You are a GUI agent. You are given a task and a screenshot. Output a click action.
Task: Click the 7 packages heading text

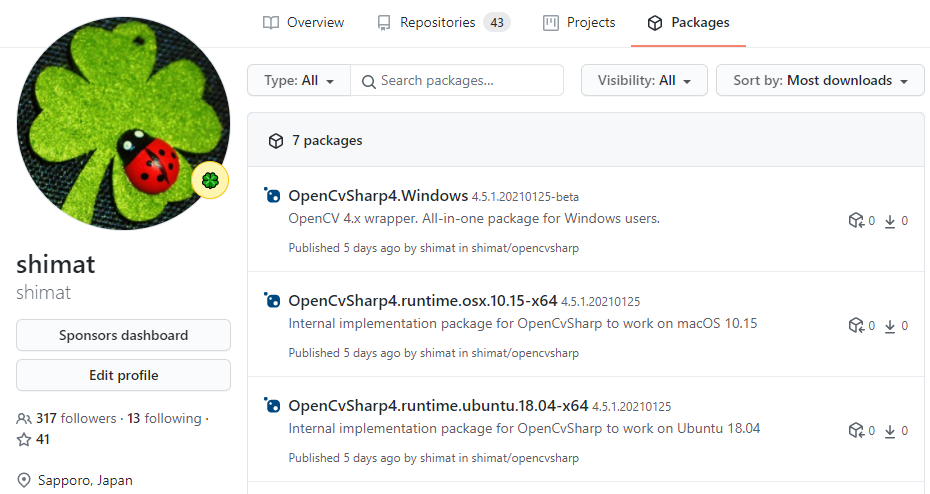tap(327, 141)
